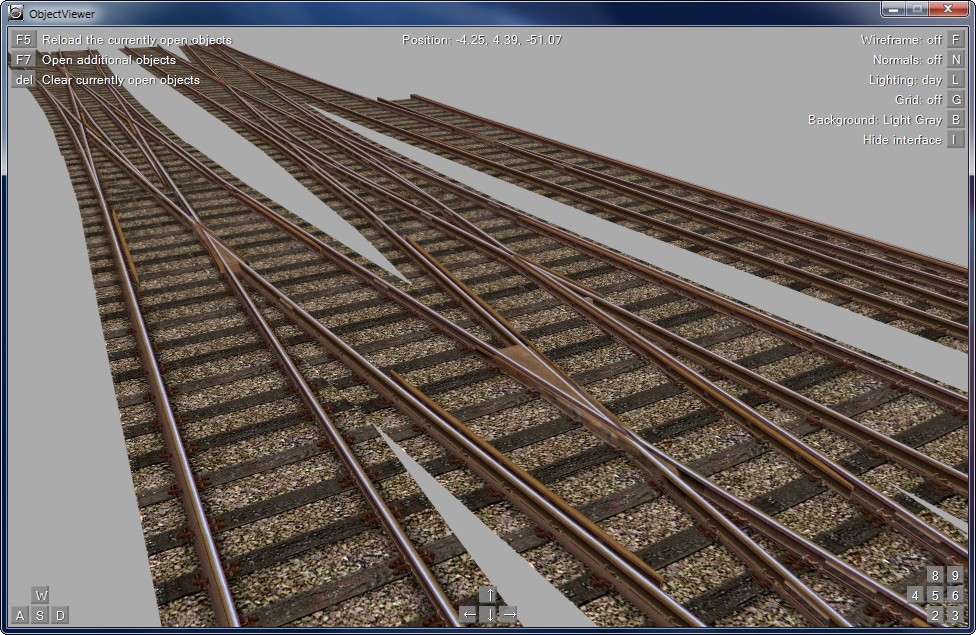Click the W move-forward key icon
Viewport: 976px width, 635px height.
pyautogui.click(x=41, y=595)
